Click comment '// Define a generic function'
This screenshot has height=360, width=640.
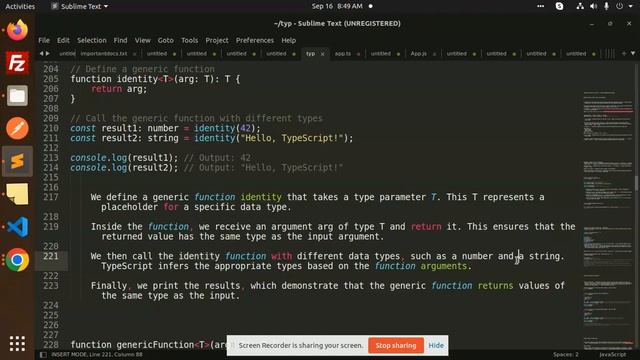[x=142, y=69]
